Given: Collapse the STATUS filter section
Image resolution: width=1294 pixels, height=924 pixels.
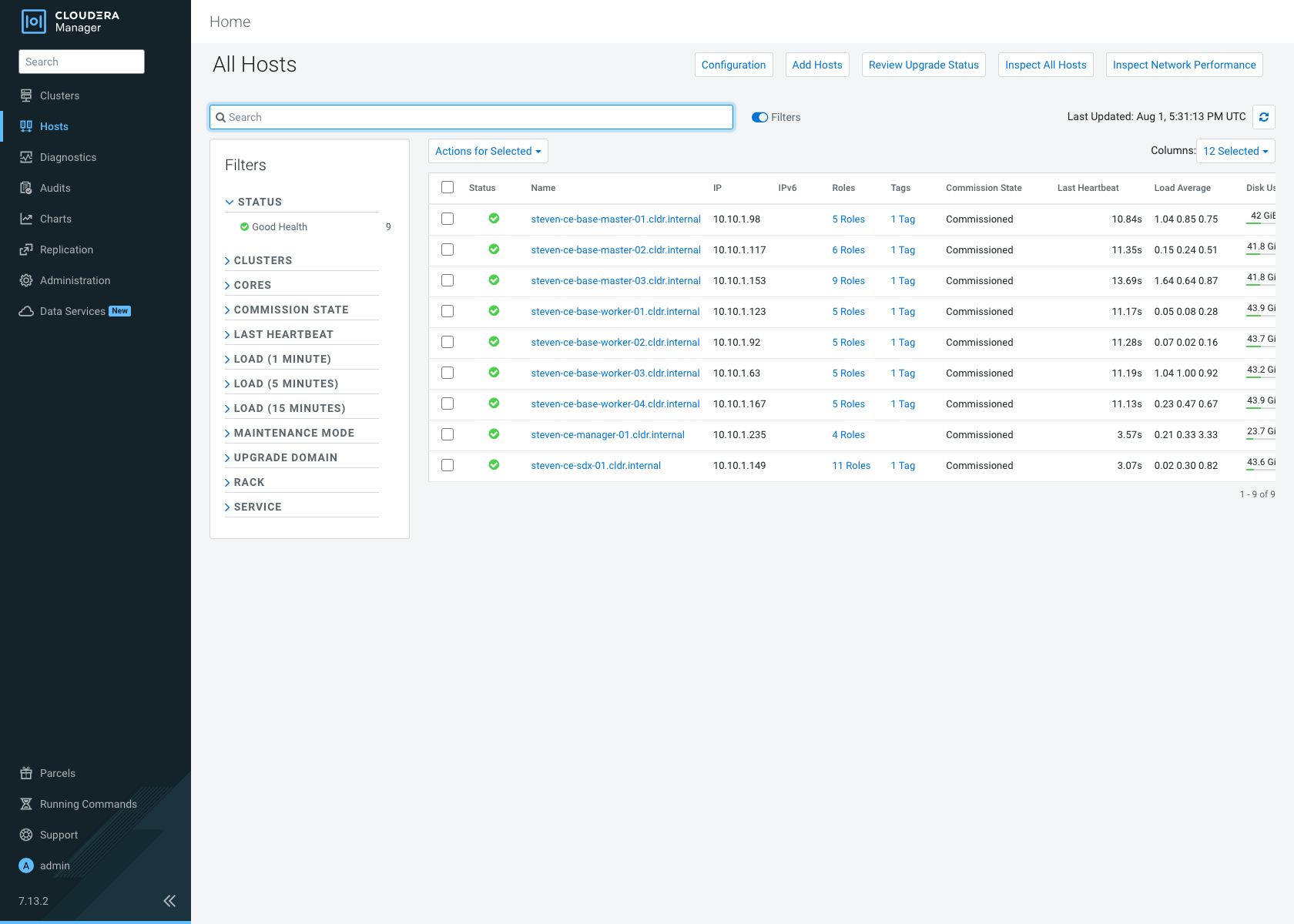Looking at the screenshot, I should (x=302, y=202).
